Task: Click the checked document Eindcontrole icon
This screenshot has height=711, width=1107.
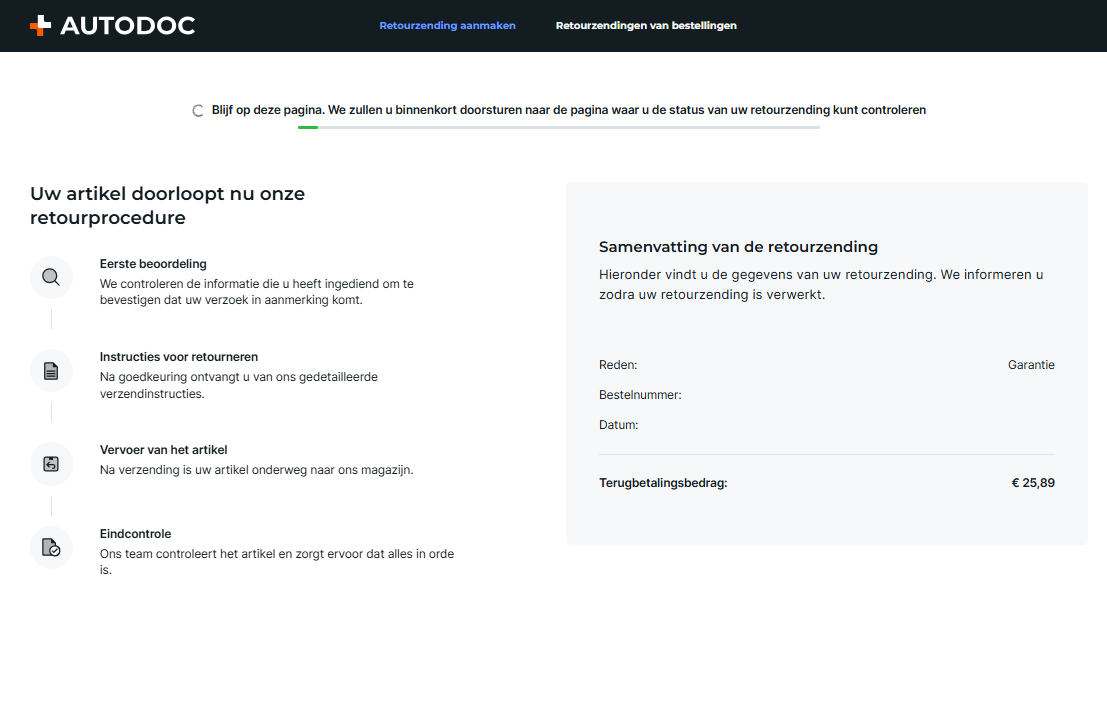Action: (51, 547)
